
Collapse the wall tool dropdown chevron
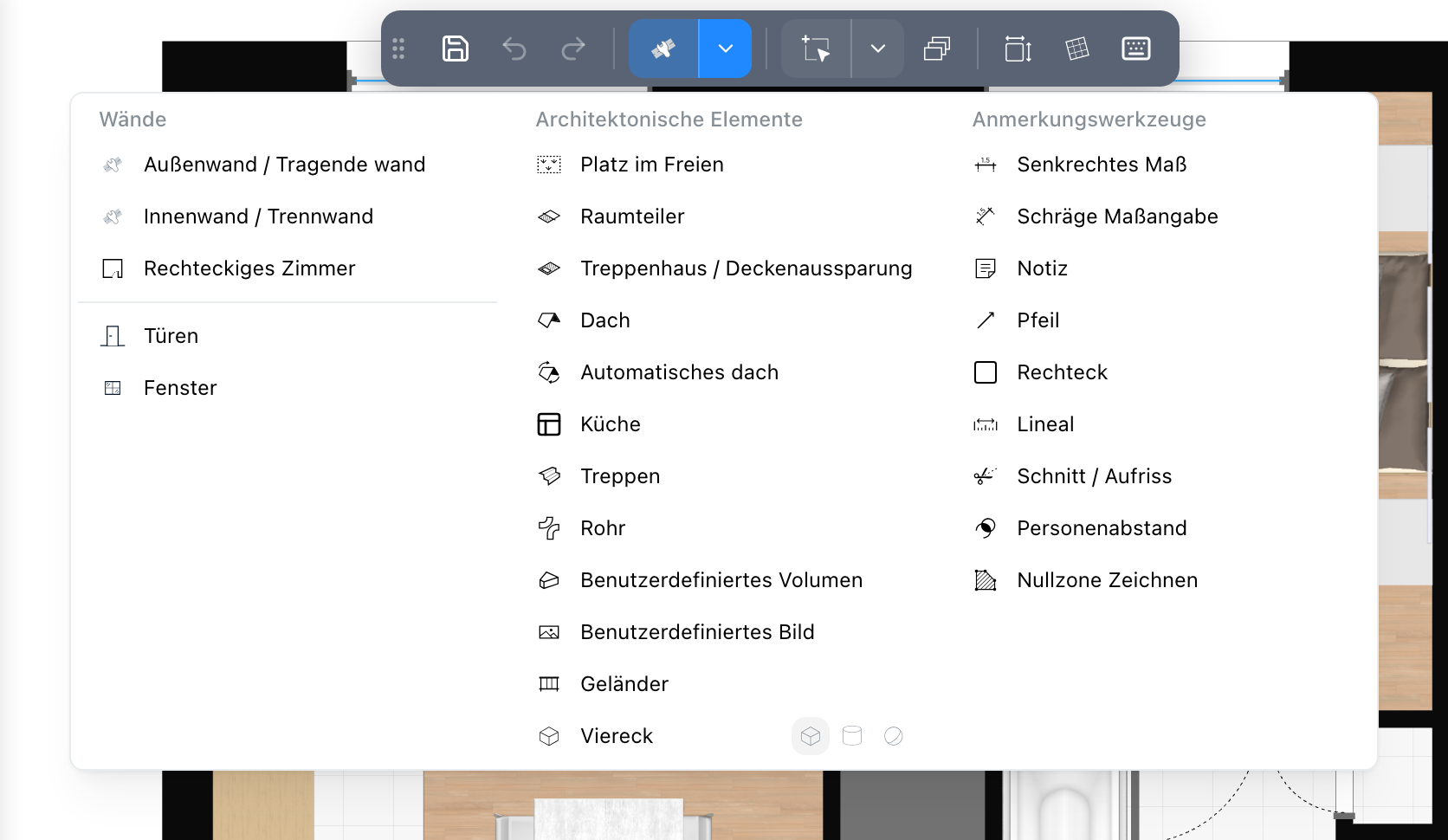[x=726, y=48]
